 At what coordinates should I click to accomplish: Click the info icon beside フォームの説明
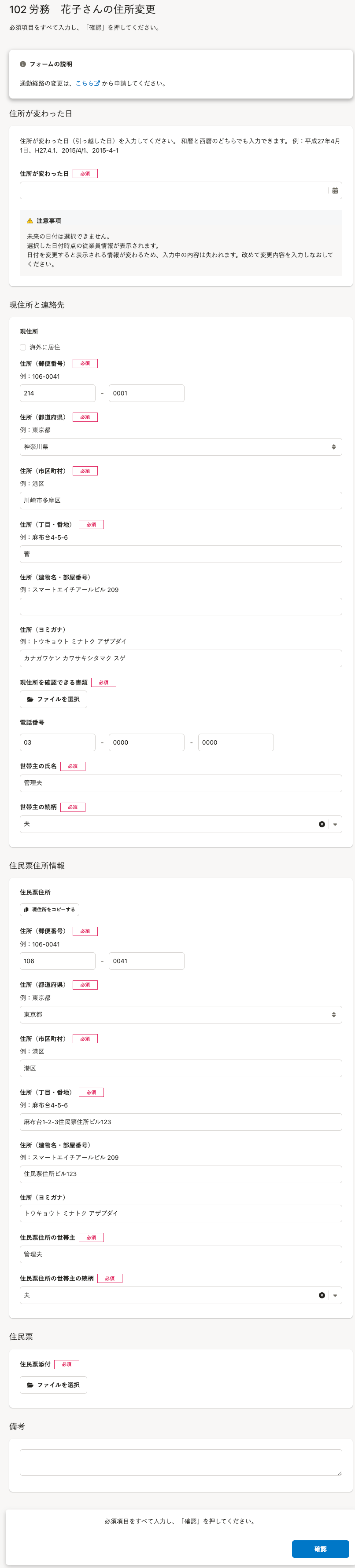[x=23, y=64]
